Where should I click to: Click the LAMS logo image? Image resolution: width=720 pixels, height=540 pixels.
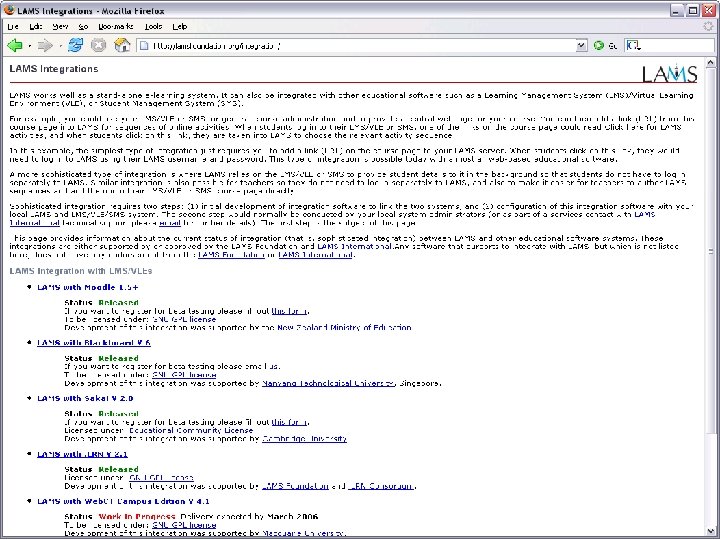[x=669, y=73]
